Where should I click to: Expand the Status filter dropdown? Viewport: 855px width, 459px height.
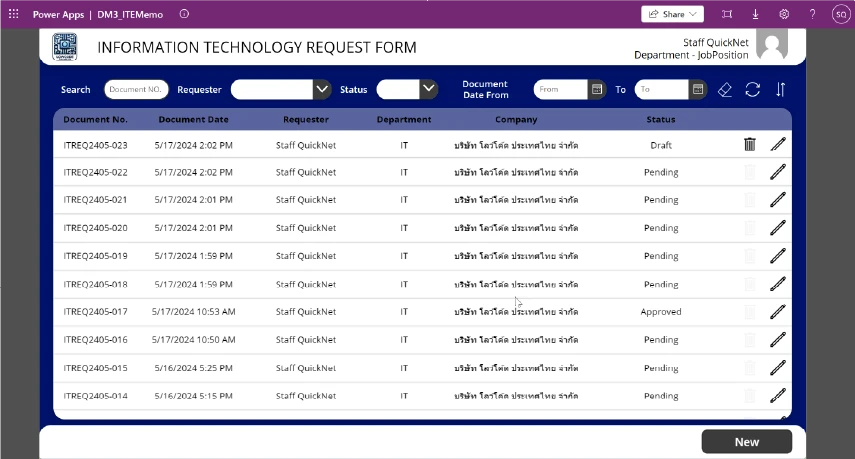click(428, 89)
